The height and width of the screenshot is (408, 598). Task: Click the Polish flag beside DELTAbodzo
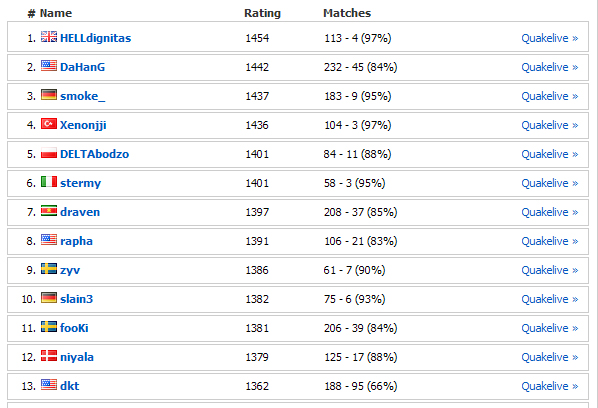tap(49, 153)
